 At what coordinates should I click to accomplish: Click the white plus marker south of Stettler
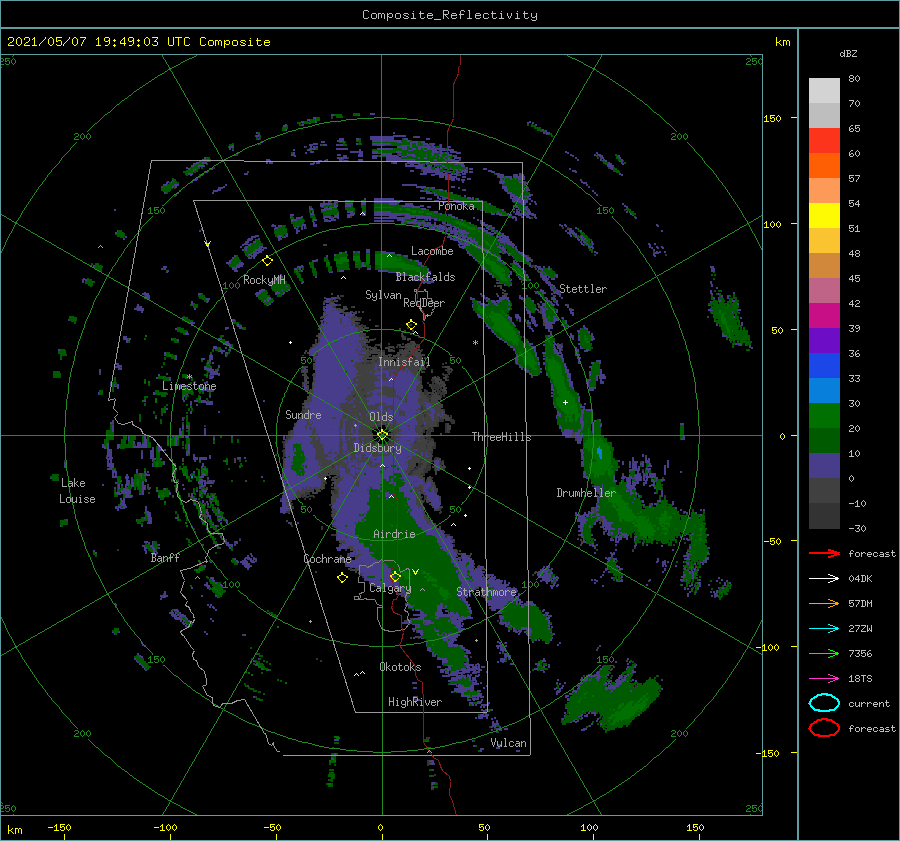tap(565, 402)
